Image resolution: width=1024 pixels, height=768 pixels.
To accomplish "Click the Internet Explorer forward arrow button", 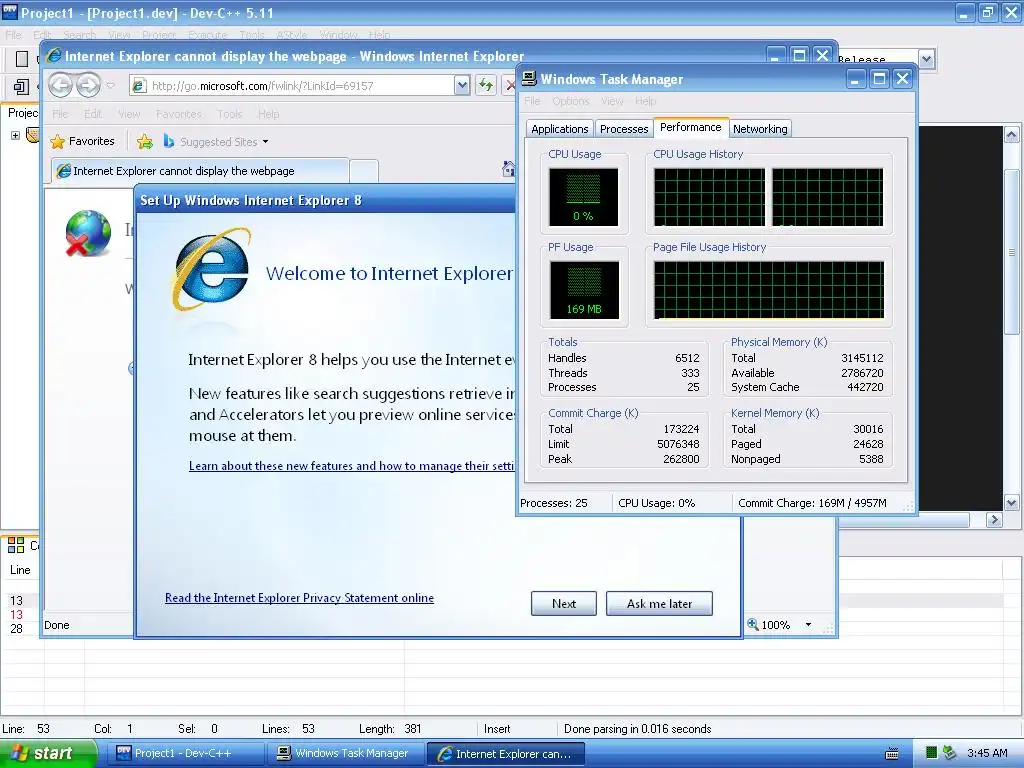I will 88,85.
